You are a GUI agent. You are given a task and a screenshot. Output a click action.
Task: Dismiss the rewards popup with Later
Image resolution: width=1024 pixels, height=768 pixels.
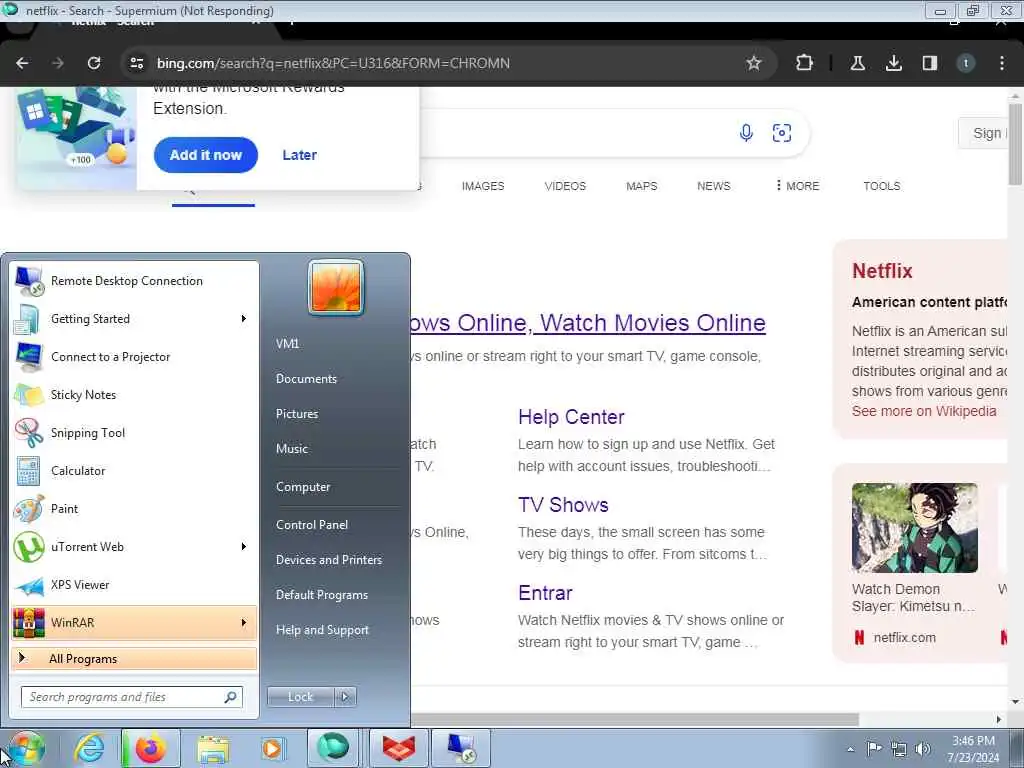tap(299, 155)
